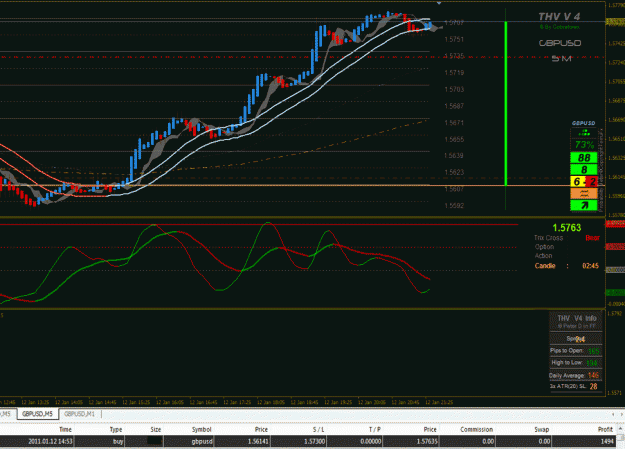Click the Trix Cross label

(x=548, y=238)
